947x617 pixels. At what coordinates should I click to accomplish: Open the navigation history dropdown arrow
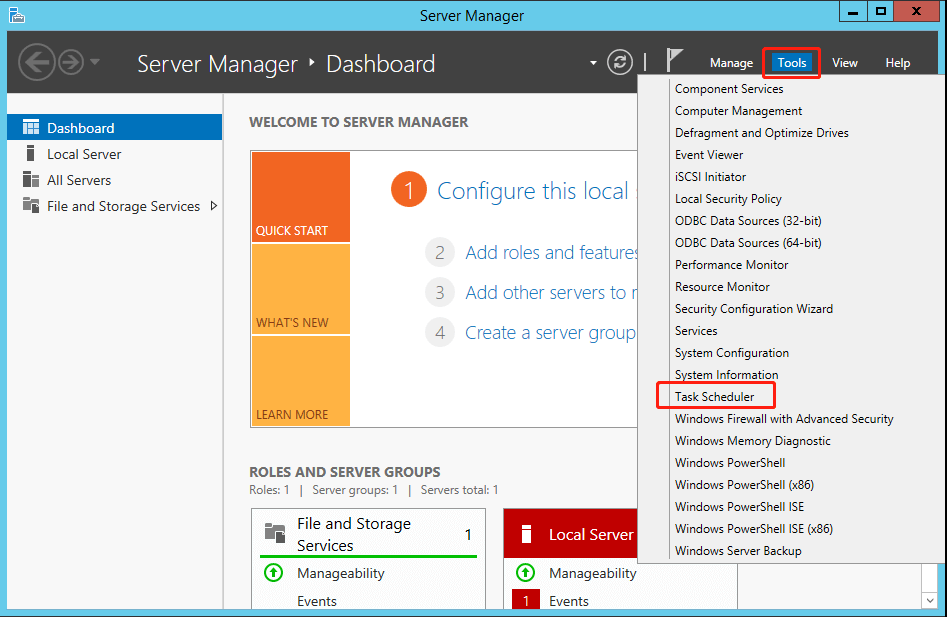coord(95,62)
